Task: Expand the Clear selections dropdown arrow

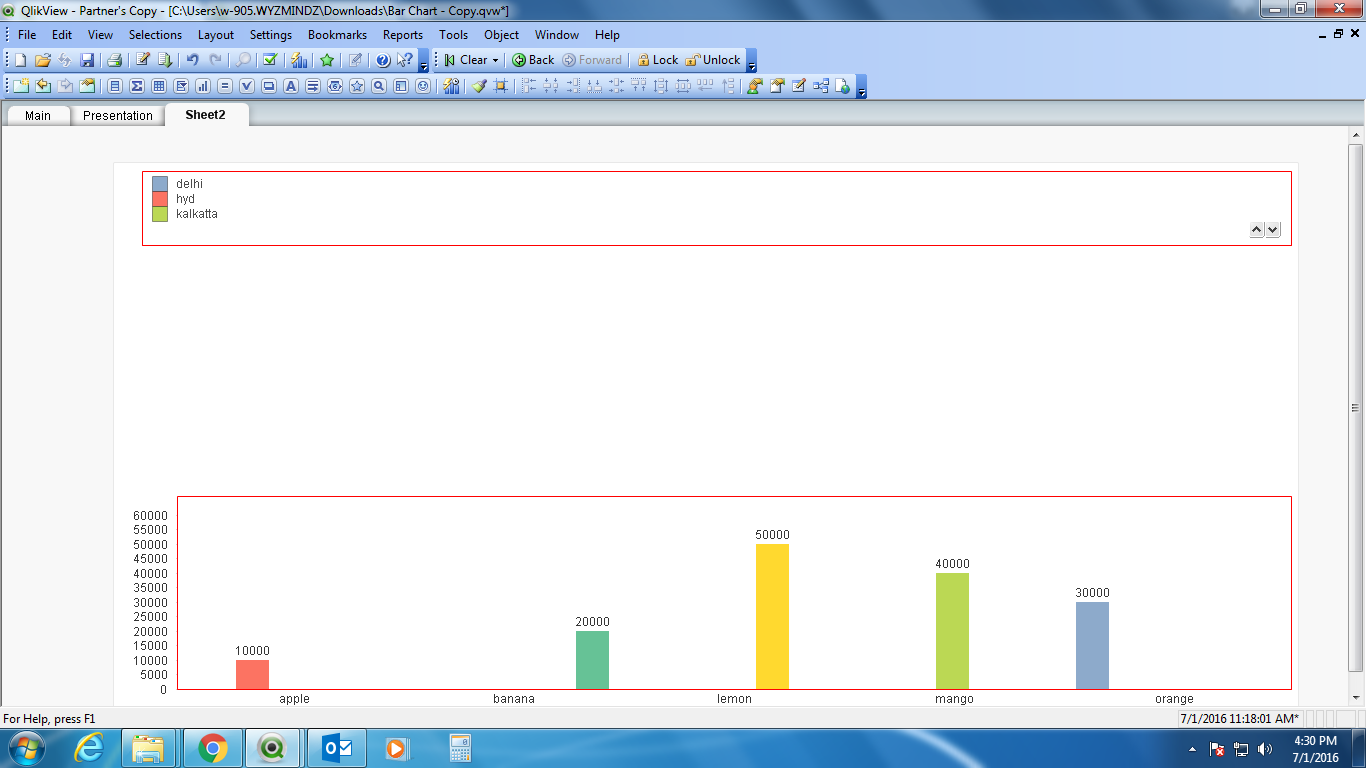Action: tap(495, 60)
